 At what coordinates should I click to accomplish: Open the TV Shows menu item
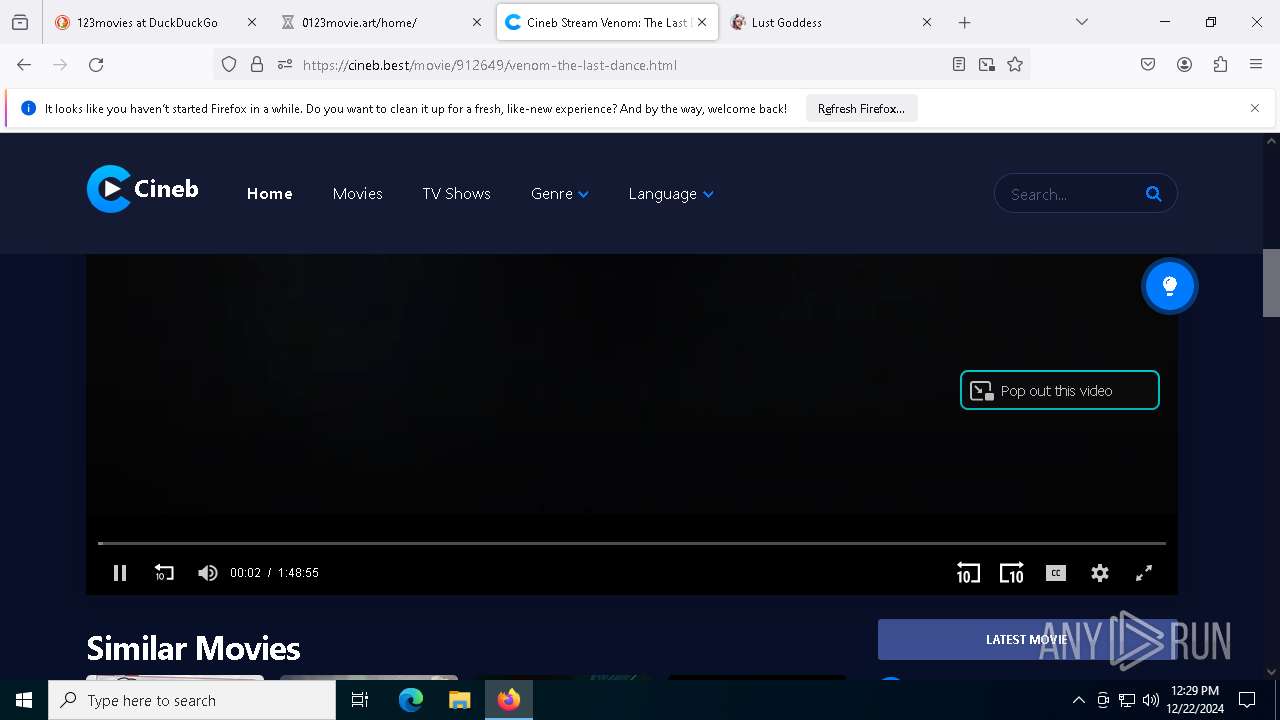click(x=456, y=194)
